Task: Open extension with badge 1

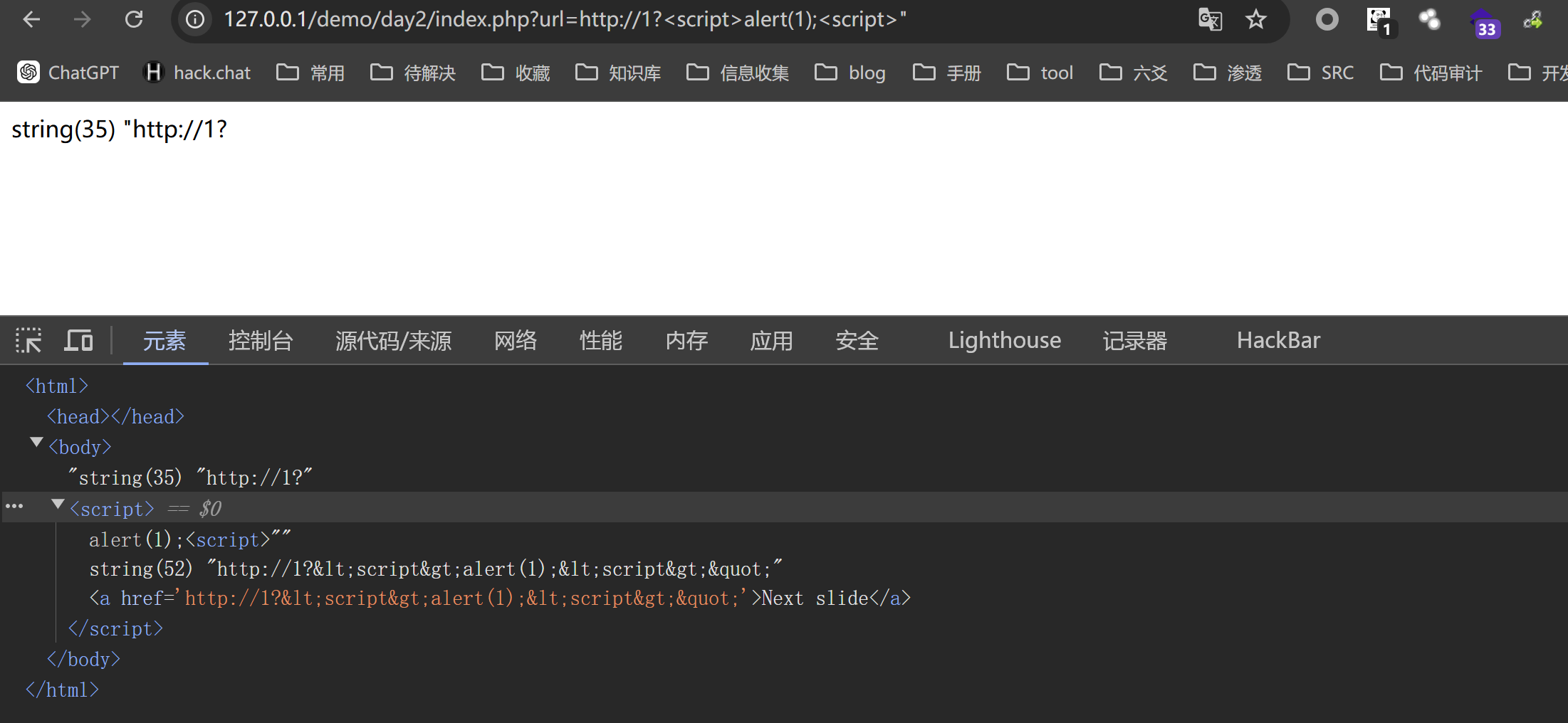Action: [x=1380, y=21]
